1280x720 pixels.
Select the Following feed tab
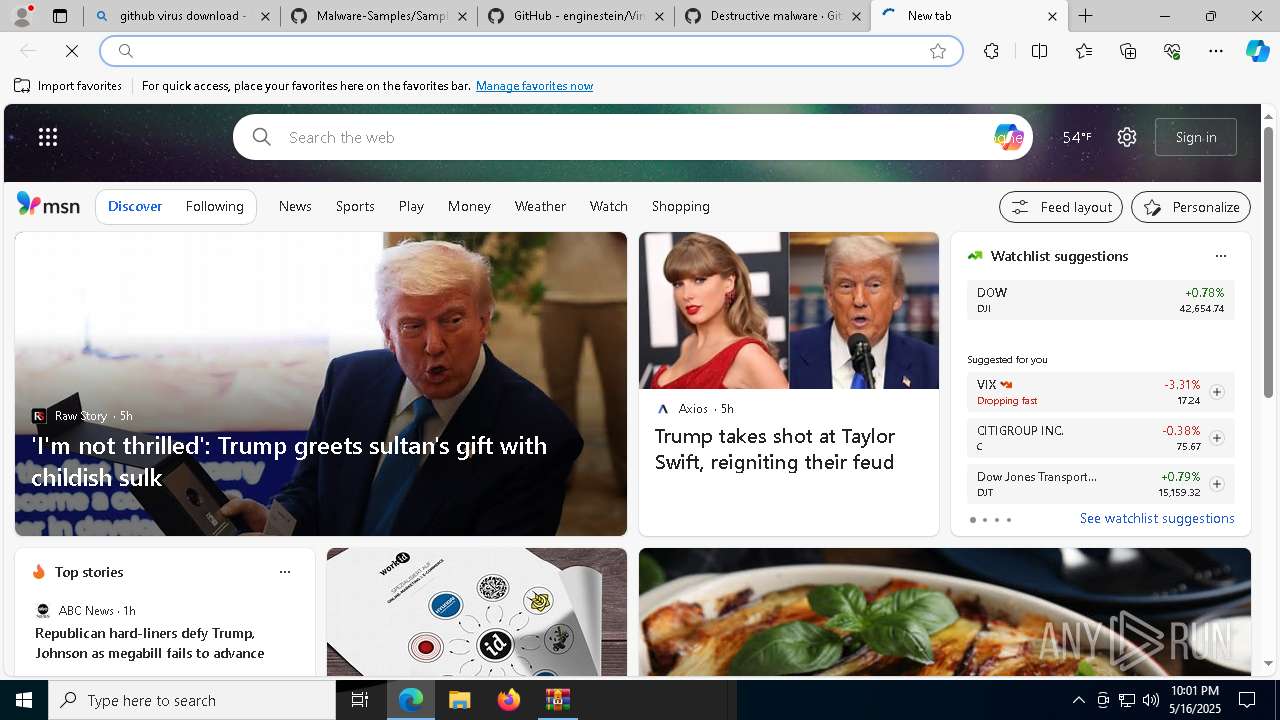[x=215, y=206]
